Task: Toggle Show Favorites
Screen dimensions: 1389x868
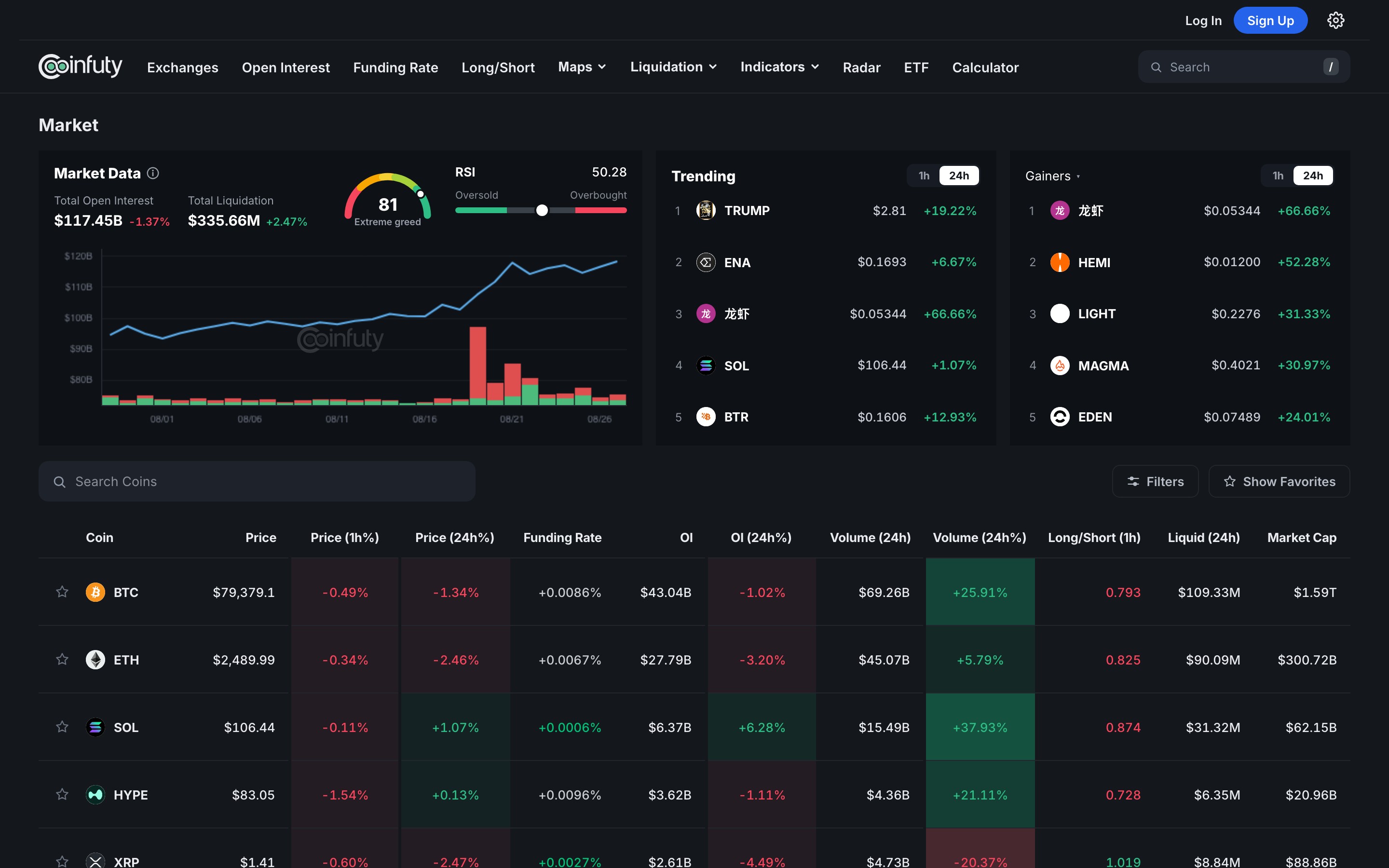Action: pyautogui.click(x=1280, y=482)
